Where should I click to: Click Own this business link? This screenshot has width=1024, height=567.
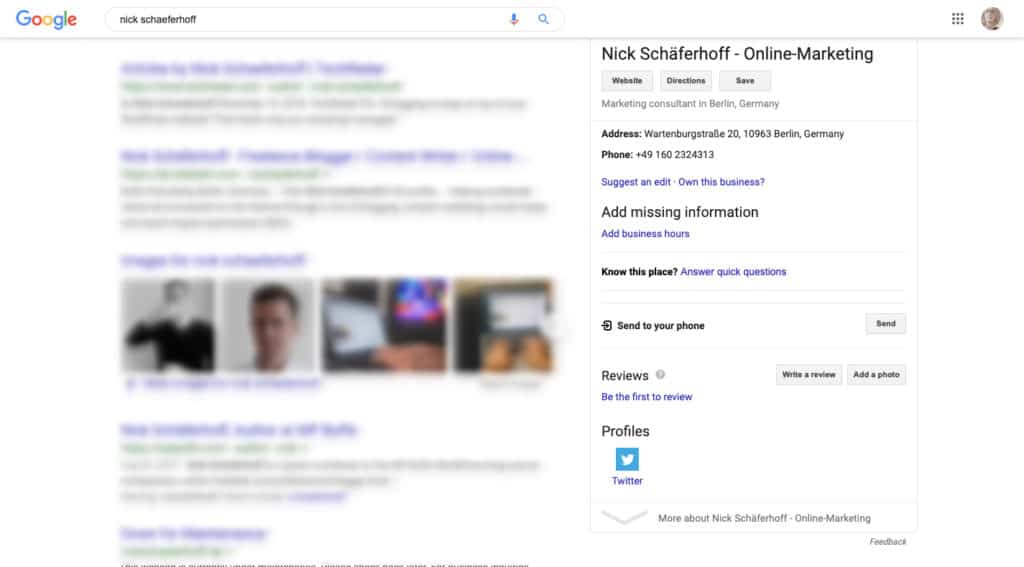[722, 182]
